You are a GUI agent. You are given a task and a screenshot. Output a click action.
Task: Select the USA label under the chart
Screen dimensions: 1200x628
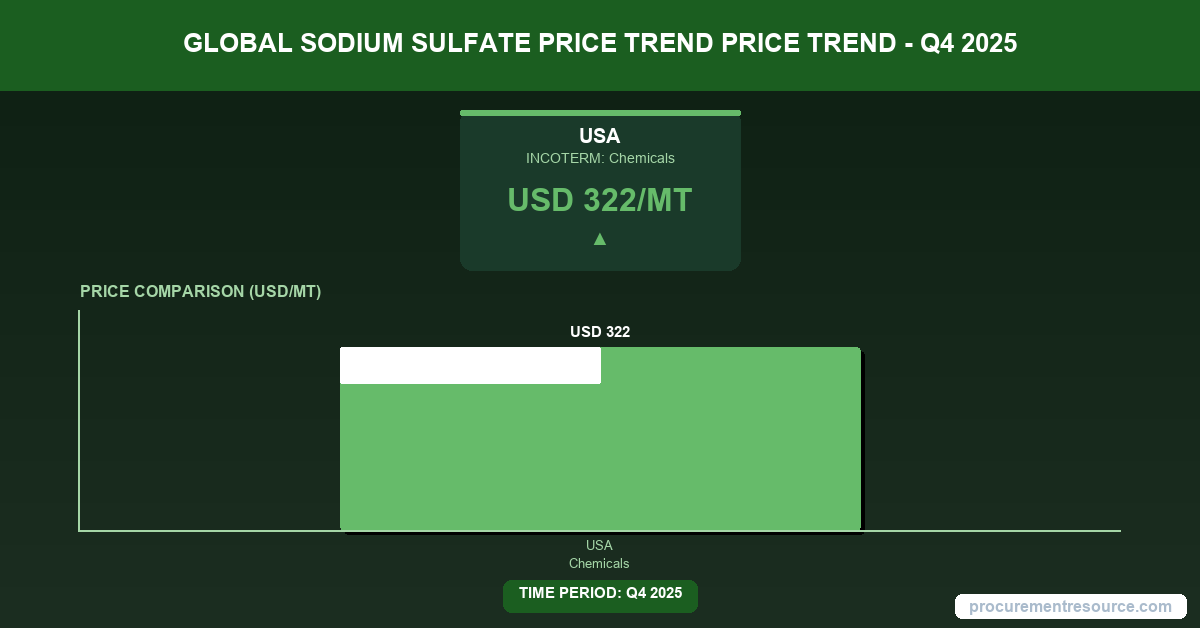point(599,545)
